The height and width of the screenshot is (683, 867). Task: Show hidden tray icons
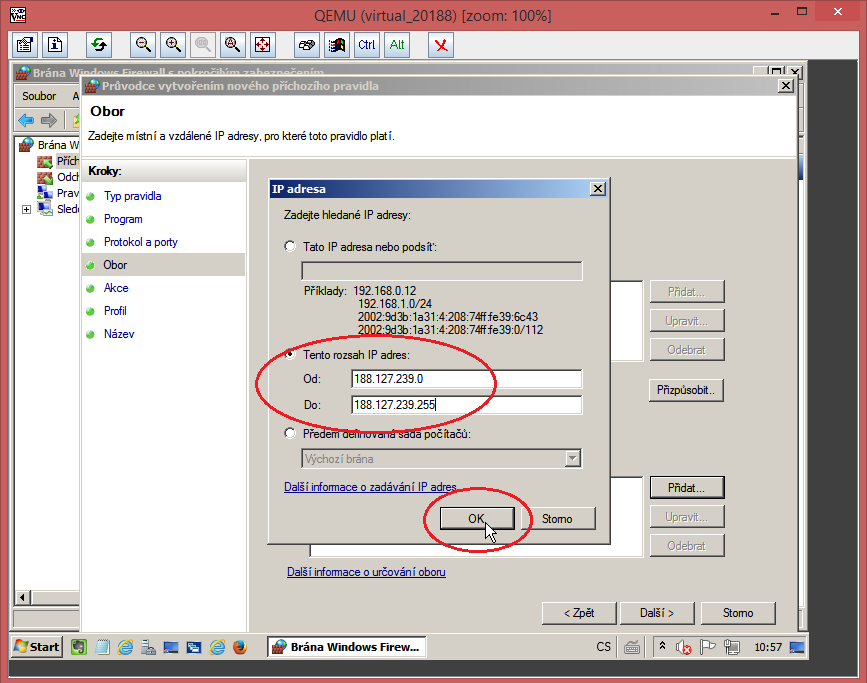pyautogui.click(x=662, y=646)
